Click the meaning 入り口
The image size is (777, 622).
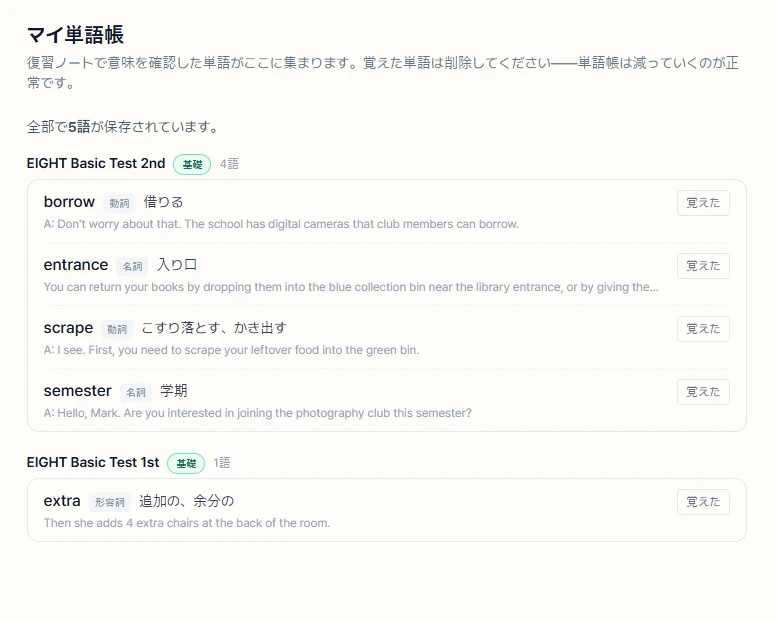pyautogui.click(x=177, y=265)
